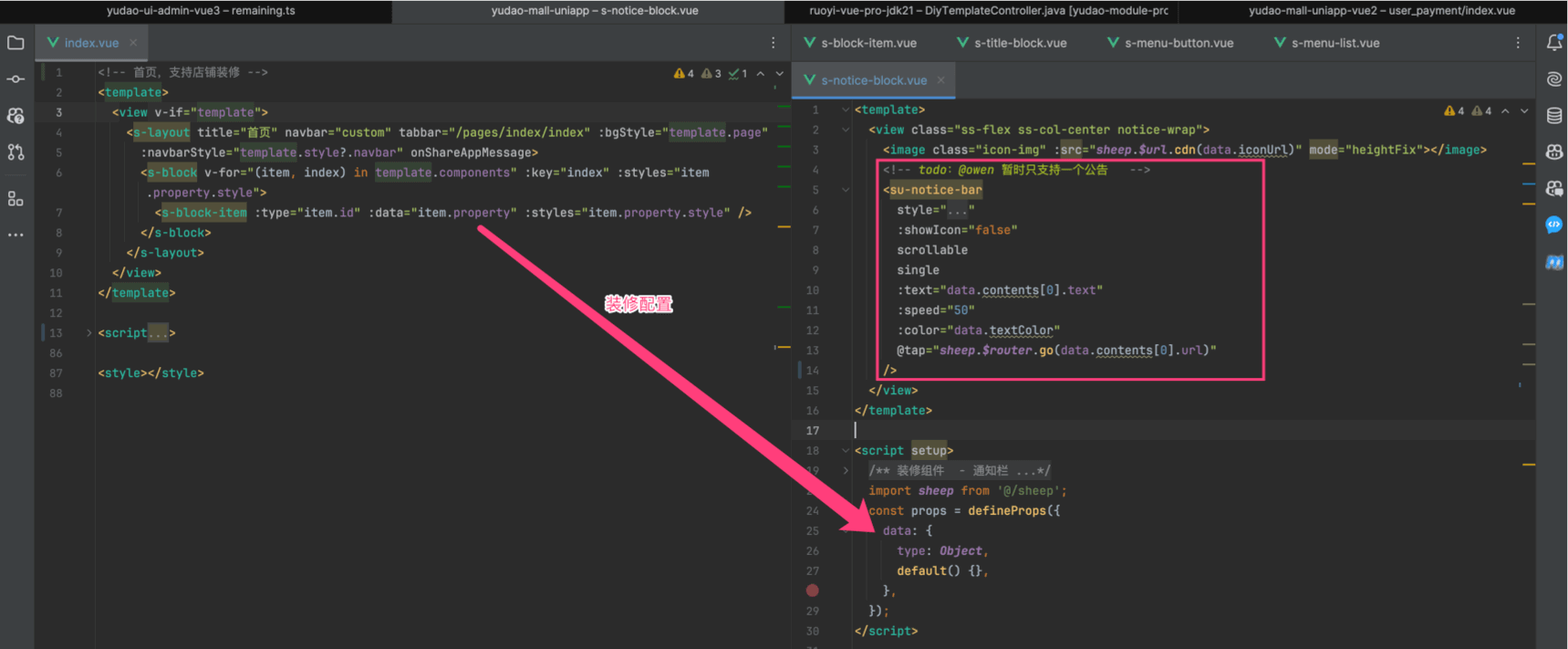Open right editor tab options menu

point(1518,43)
